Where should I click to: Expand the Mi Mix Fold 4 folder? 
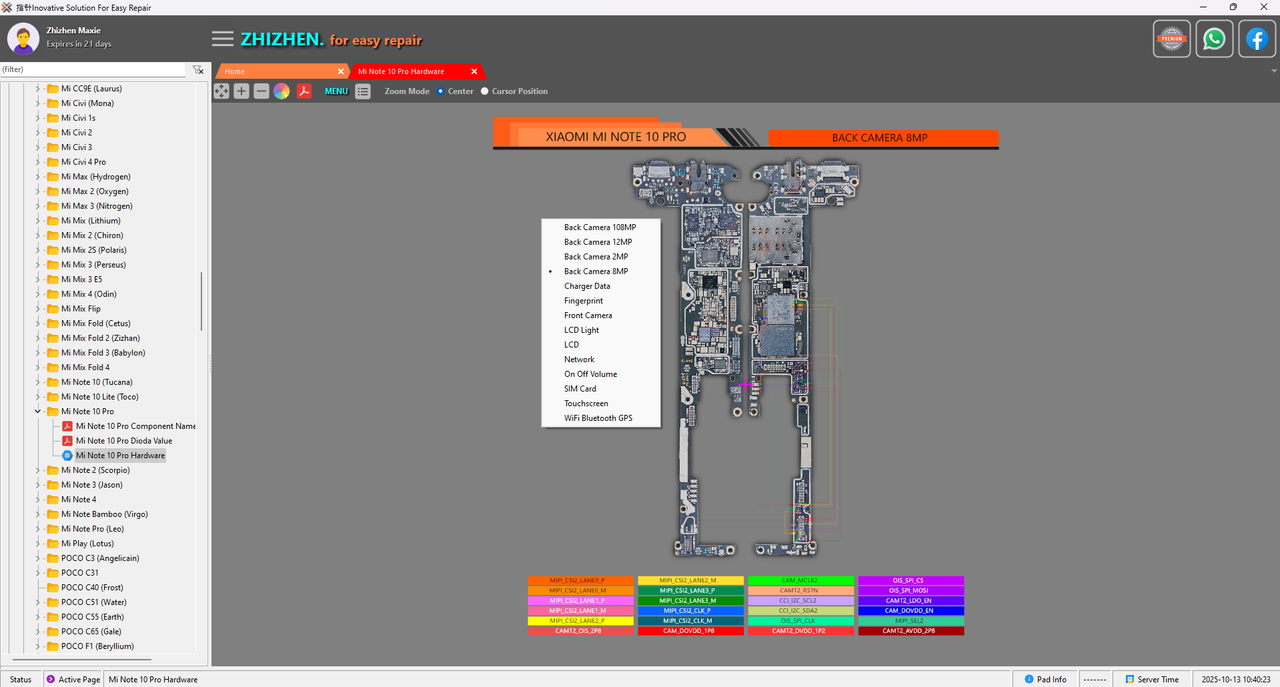[38, 367]
